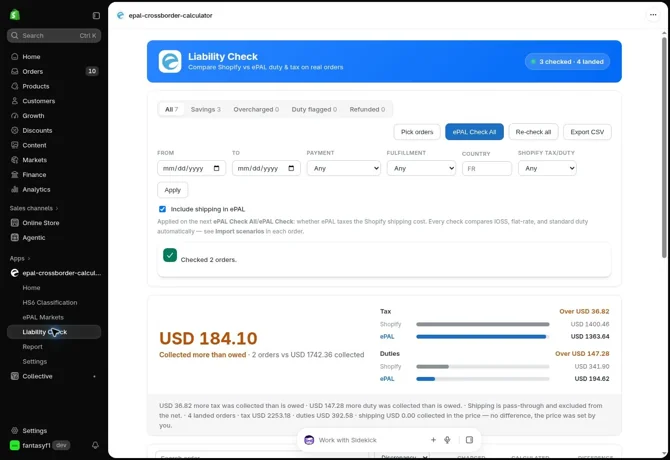
Task: Select the All 7 tab
Action: point(171,109)
